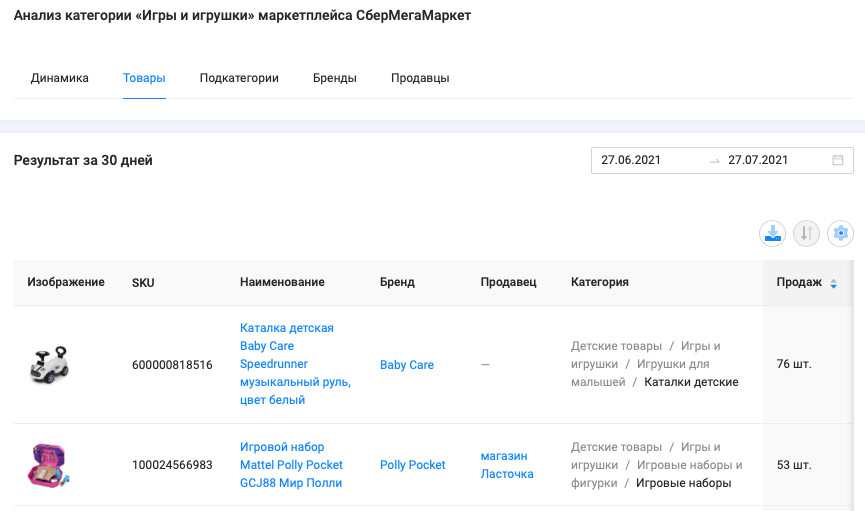The width and height of the screenshot is (865, 511).
Task: Open seller магазин Ласточка link
Action: [x=506, y=465]
